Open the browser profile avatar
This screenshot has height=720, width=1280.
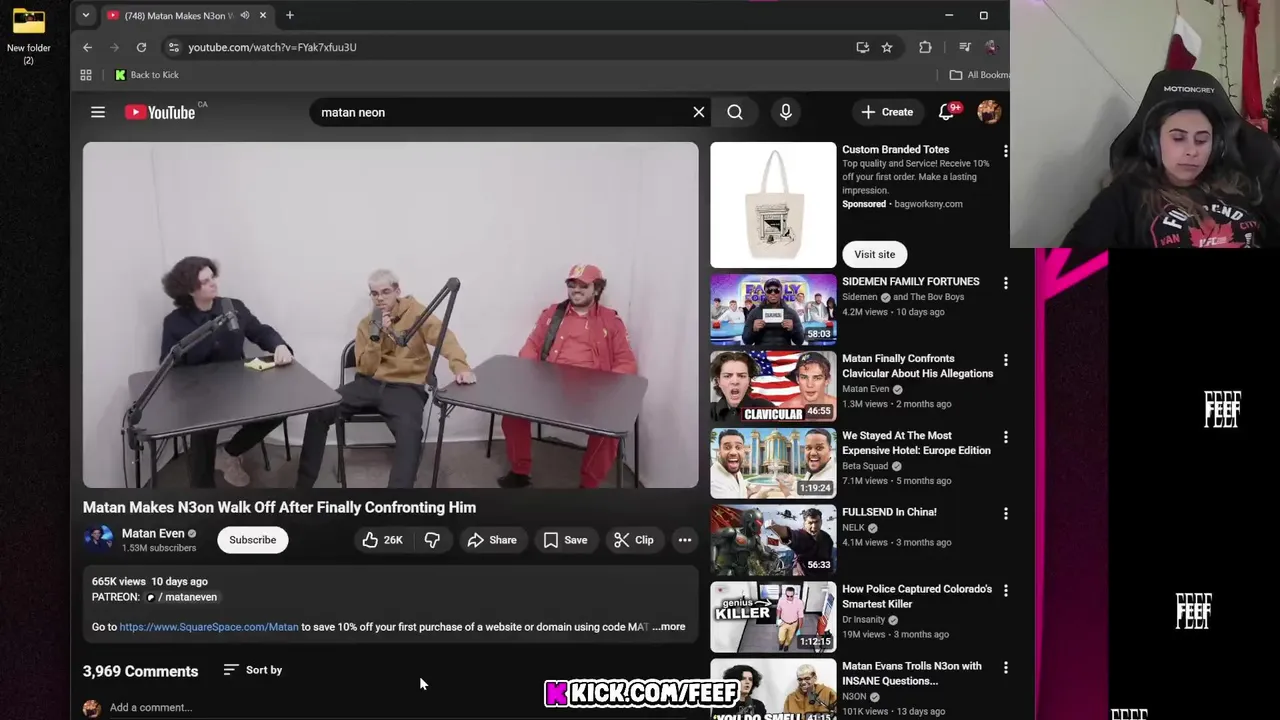click(991, 47)
